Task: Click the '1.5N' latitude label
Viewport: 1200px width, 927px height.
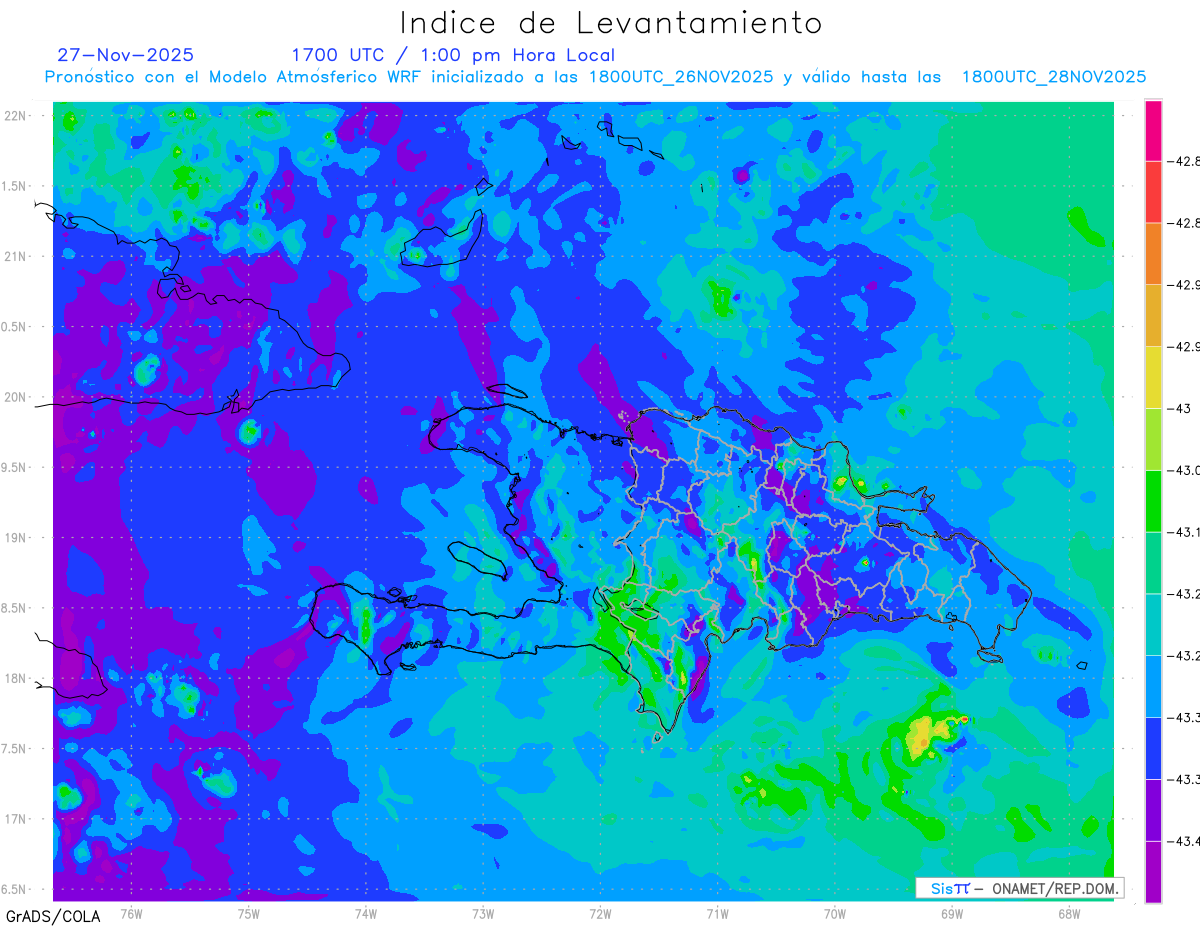Action: [14, 187]
